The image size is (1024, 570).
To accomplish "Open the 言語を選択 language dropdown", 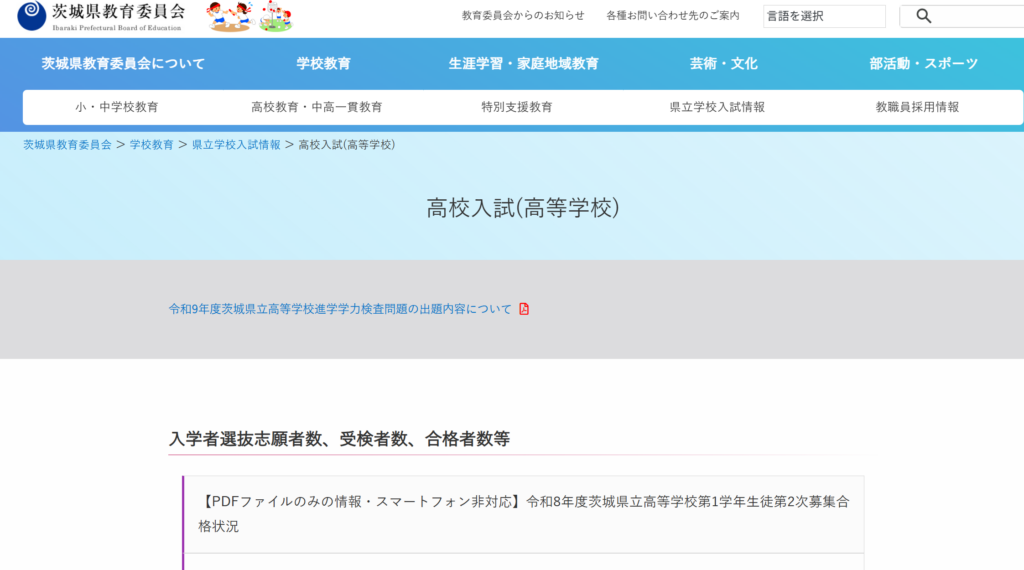I will (x=824, y=16).
